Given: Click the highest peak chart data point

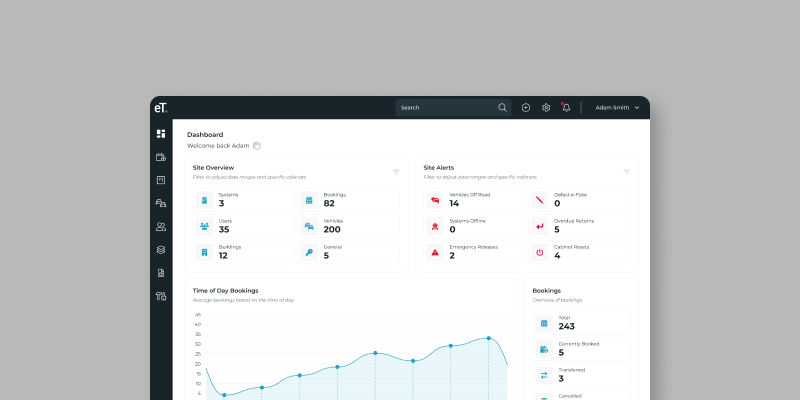Looking at the screenshot, I should [x=488, y=338].
